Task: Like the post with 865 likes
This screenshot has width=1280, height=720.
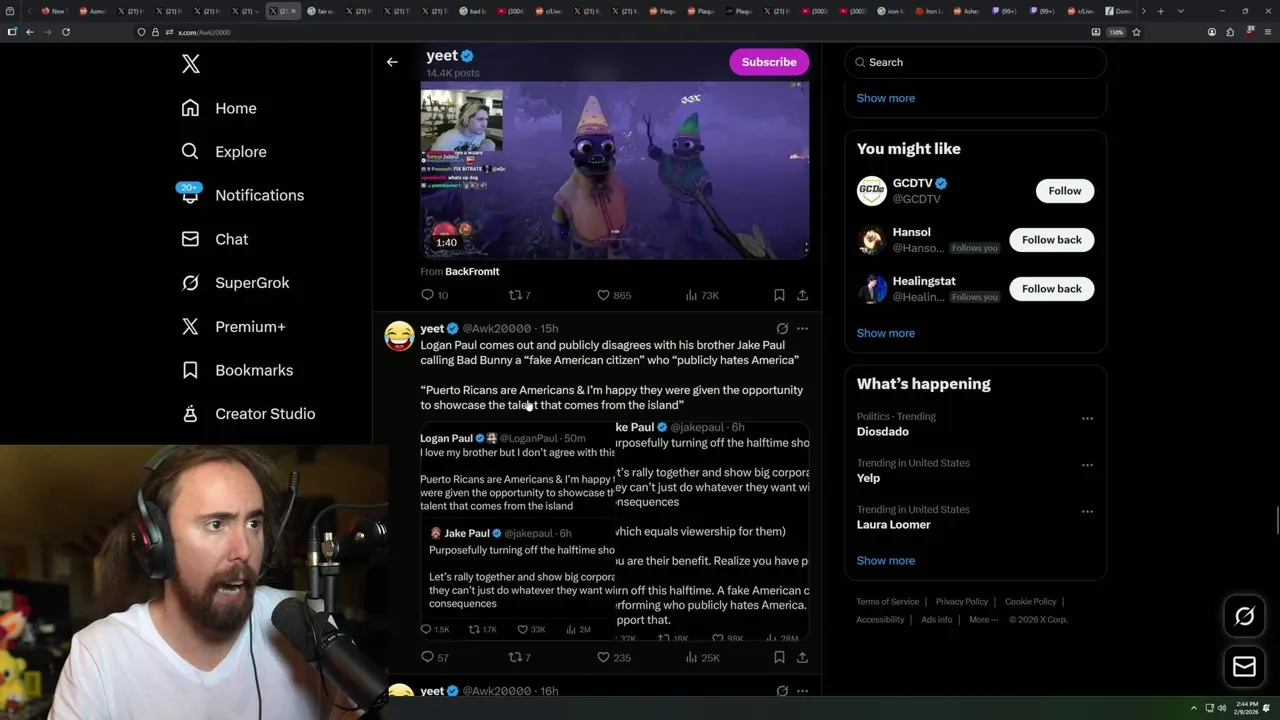Action: 614,295
